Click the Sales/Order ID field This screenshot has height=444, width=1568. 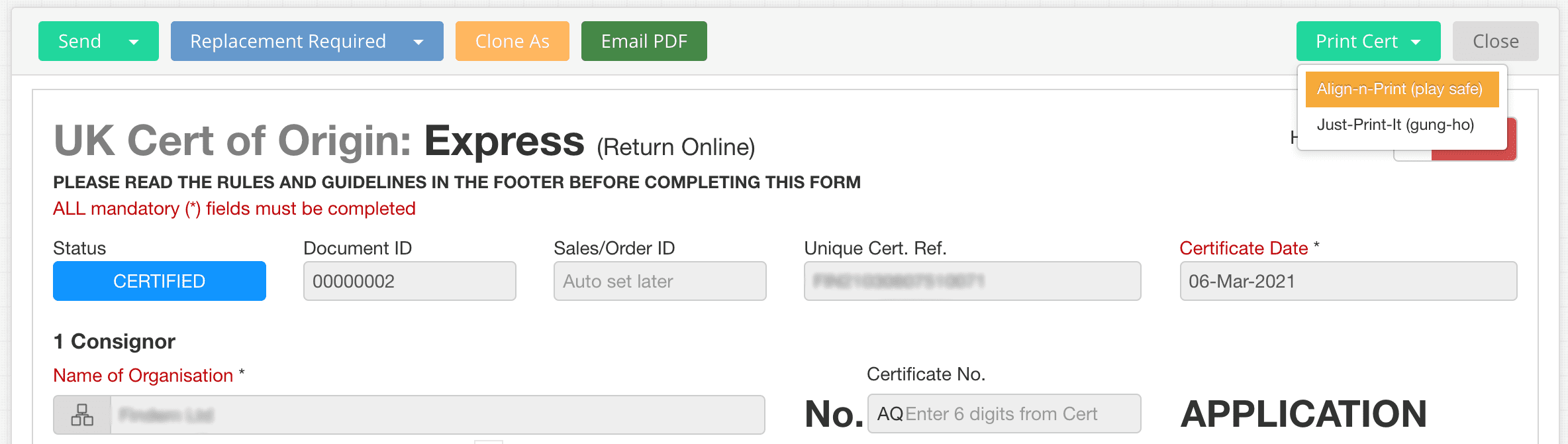tap(660, 281)
